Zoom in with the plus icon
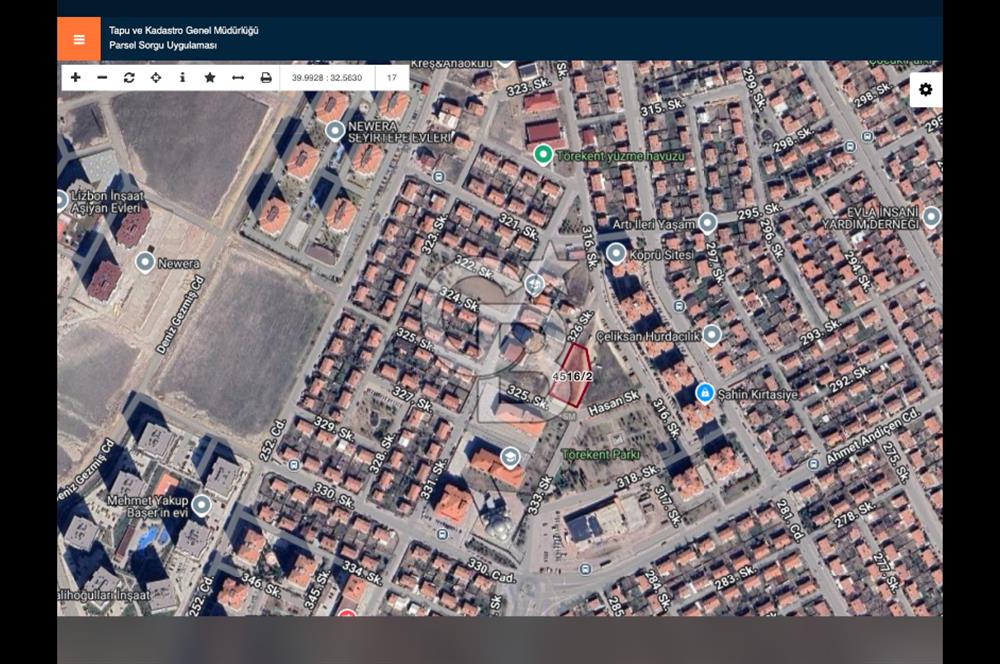This screenshot has height=664, width=1000. pos(75,77)
